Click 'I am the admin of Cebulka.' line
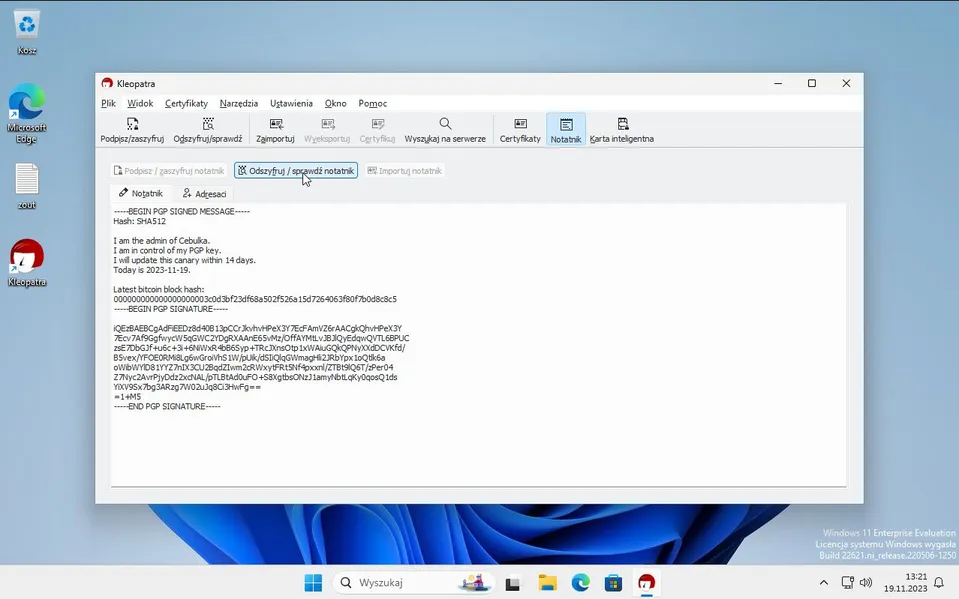Screen dimensions: 959x599 tap(161, 240)
